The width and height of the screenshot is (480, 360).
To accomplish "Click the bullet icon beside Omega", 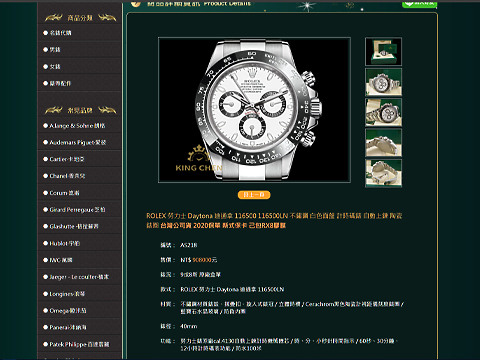I will click(x=46, y=311).
